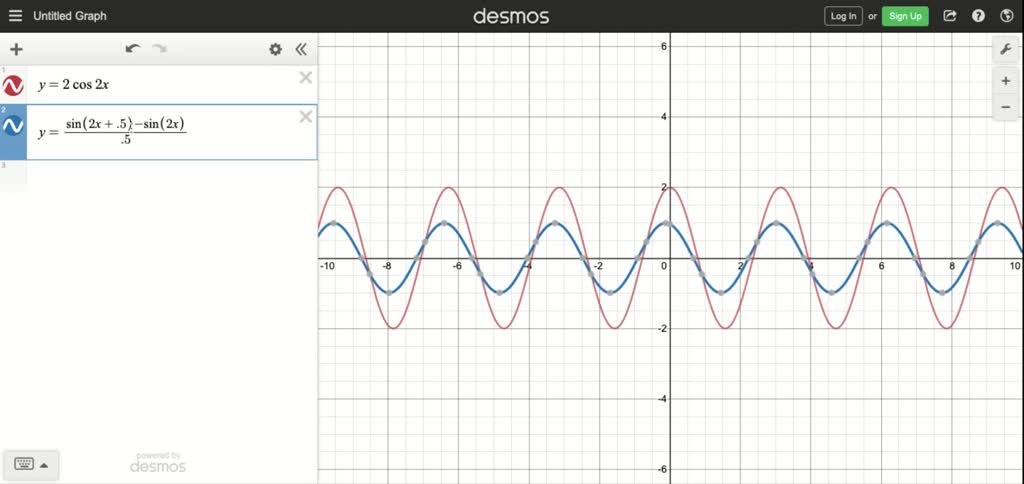Collapse the expression list panel
Screen dimensions: 1024x484
point(301,49)
